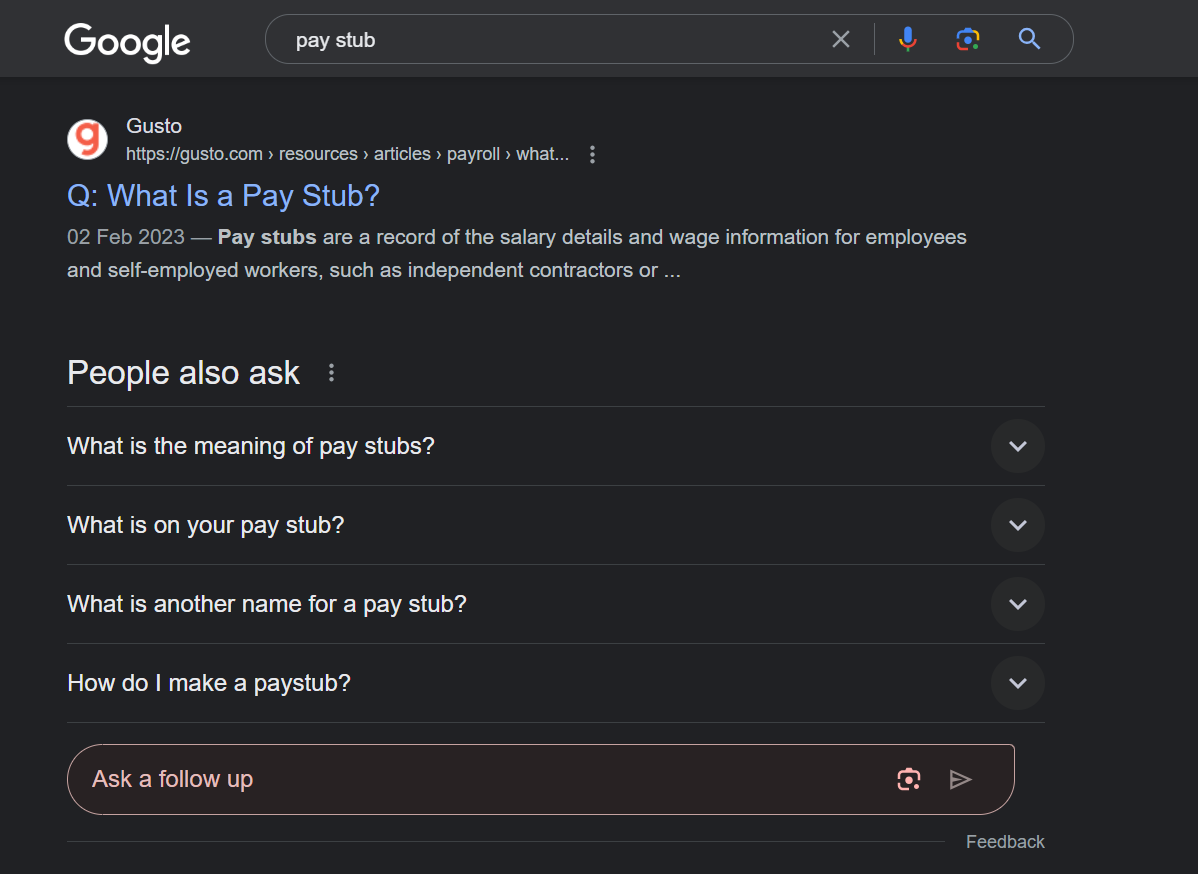The height and width of the screenshot is (874, 1198).
Task: Click the Gusto site favicon
Action: coord(88,139)
